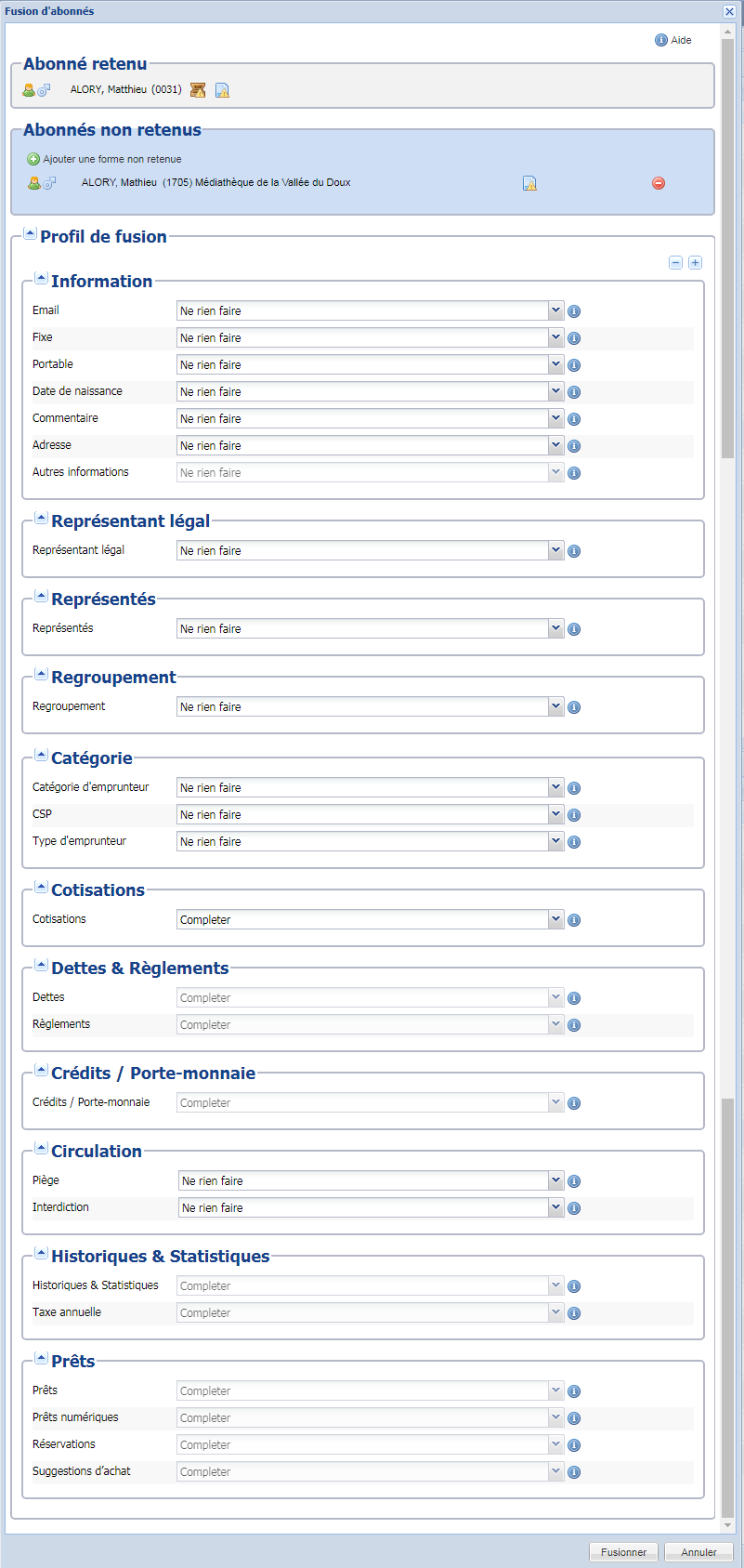Show info for the Interdiction field

574,1208
